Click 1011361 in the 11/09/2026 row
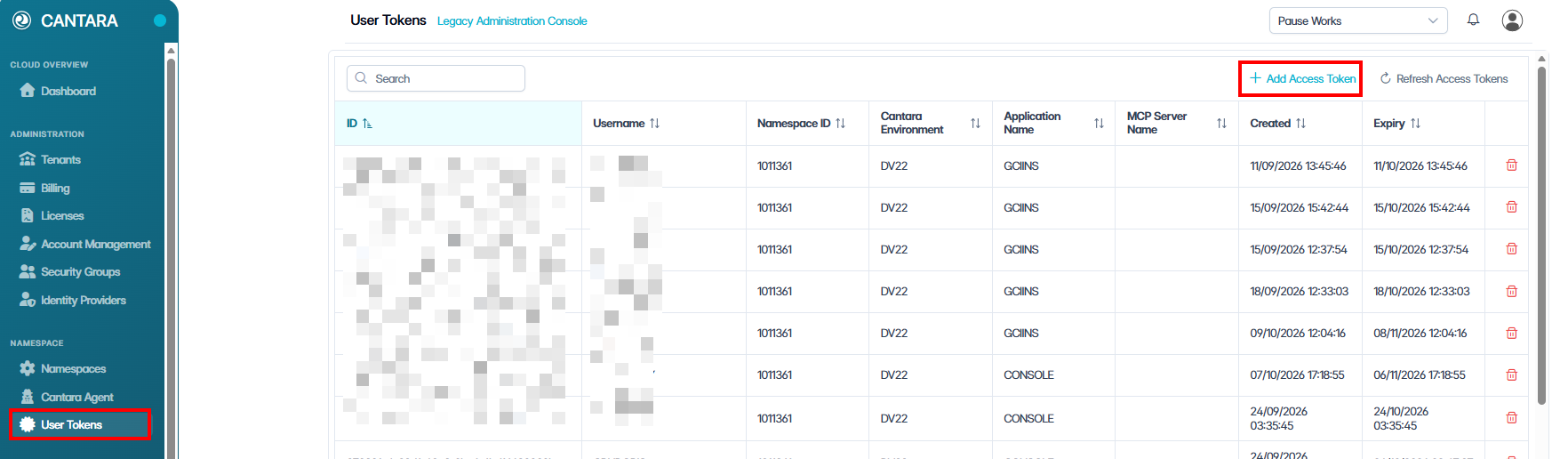The height and width of the screenshot is (459, 1568). 774,166
